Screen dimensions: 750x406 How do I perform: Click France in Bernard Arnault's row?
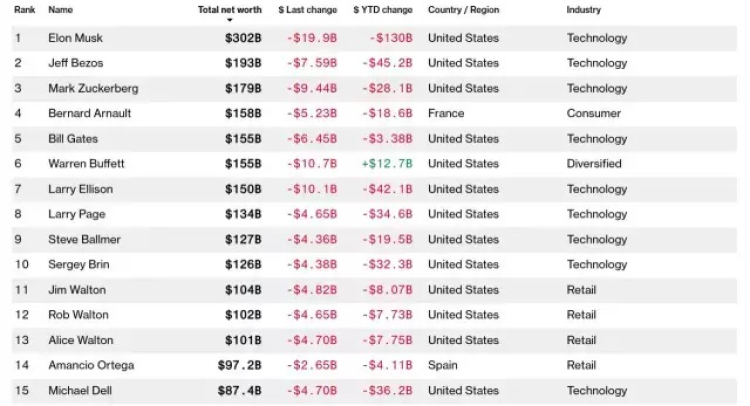click(x=446, y=114)
